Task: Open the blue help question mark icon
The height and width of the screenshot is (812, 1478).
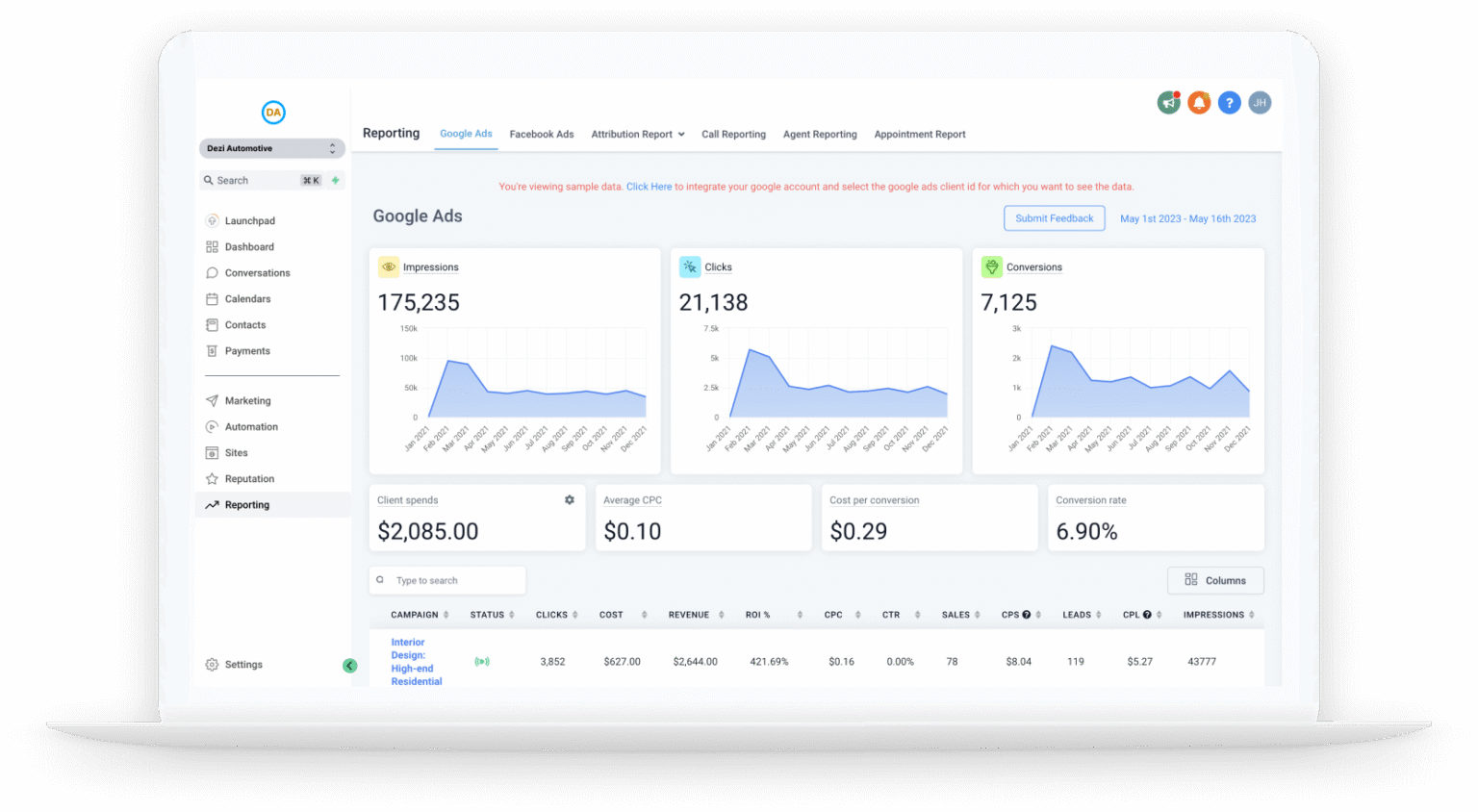Action: 1229,103
